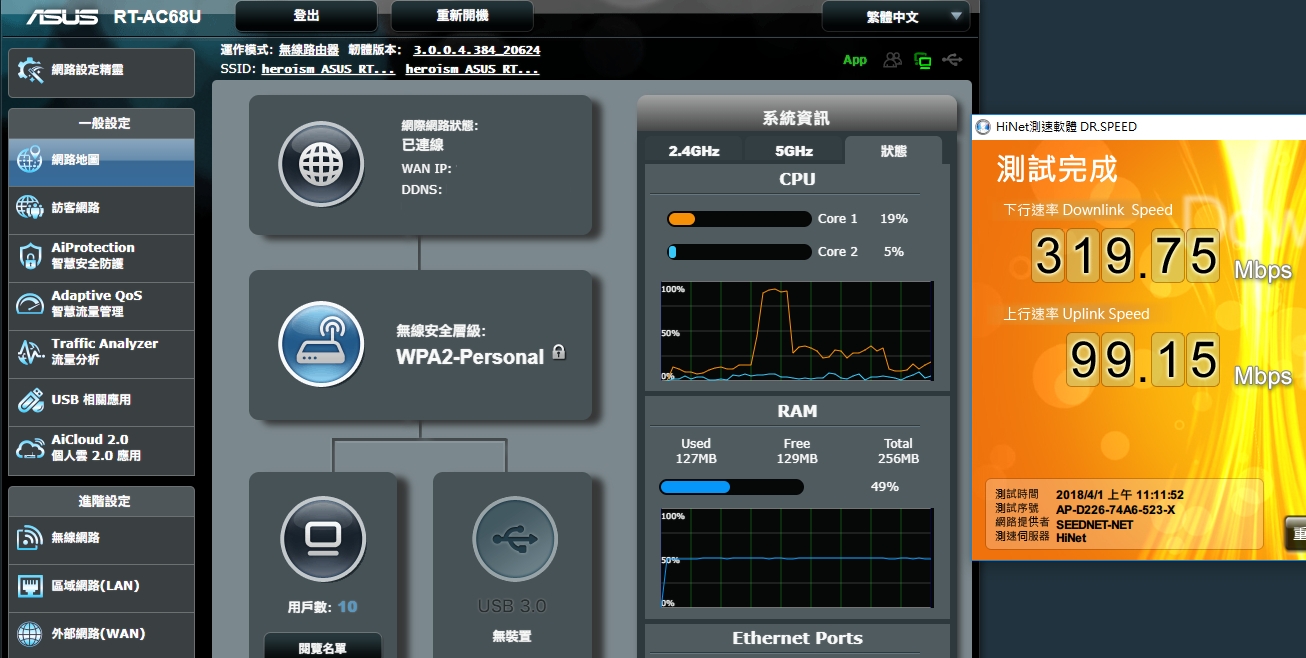Click the lock icon beside WPA2-Personal
Screen dimensions: 1306x658
(x=559, y=352)
